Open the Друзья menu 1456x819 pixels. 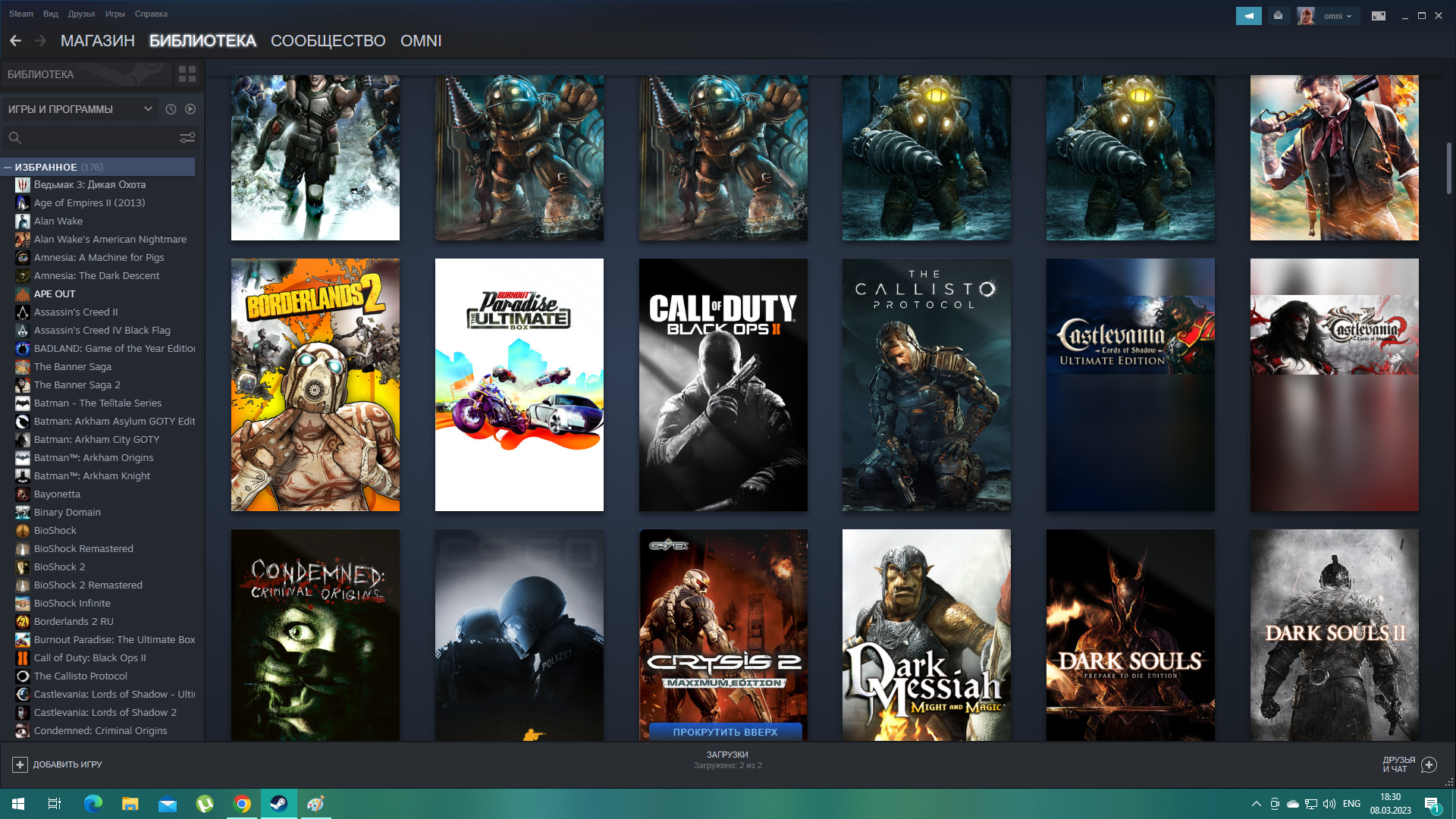81,14
